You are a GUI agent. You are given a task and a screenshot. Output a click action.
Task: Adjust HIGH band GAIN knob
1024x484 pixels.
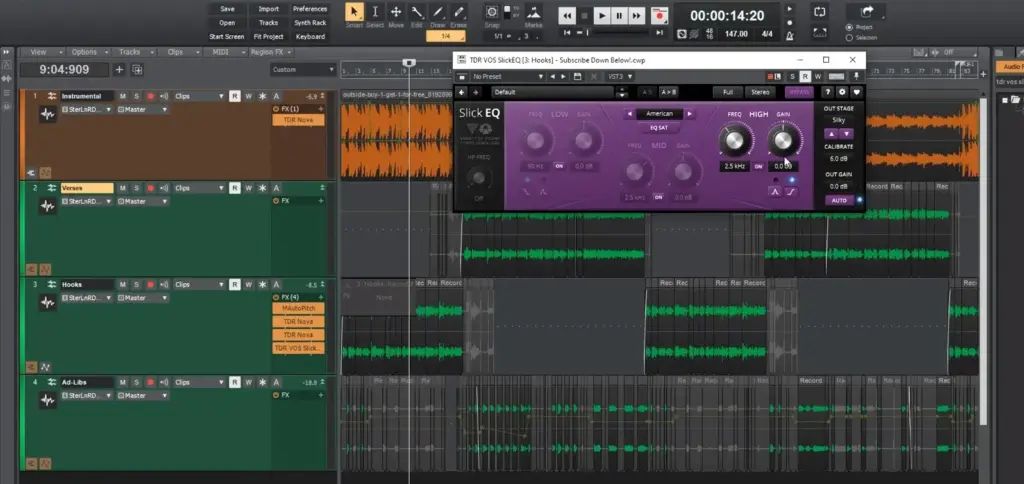pos(782,139)
